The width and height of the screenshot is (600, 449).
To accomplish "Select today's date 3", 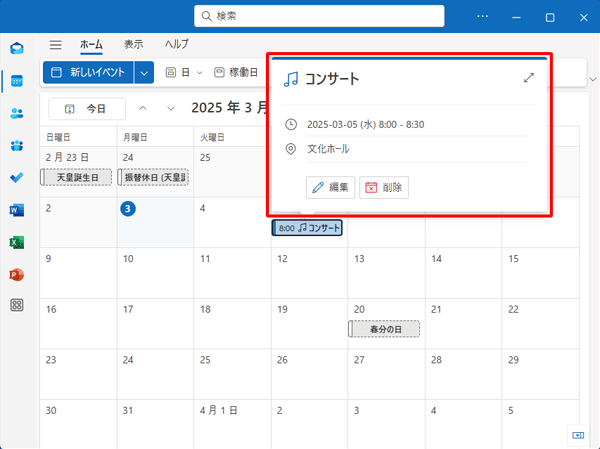I will tap(128, 209).
